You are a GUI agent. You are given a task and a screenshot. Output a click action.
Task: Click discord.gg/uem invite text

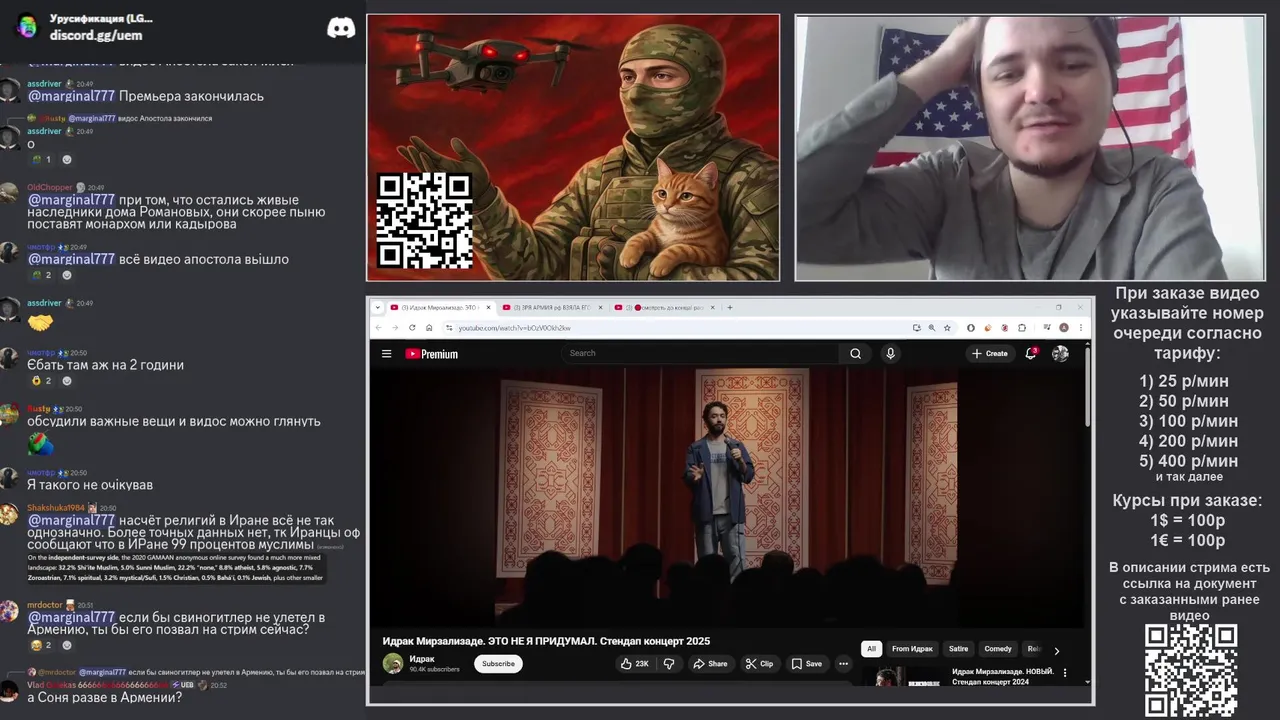96,35
